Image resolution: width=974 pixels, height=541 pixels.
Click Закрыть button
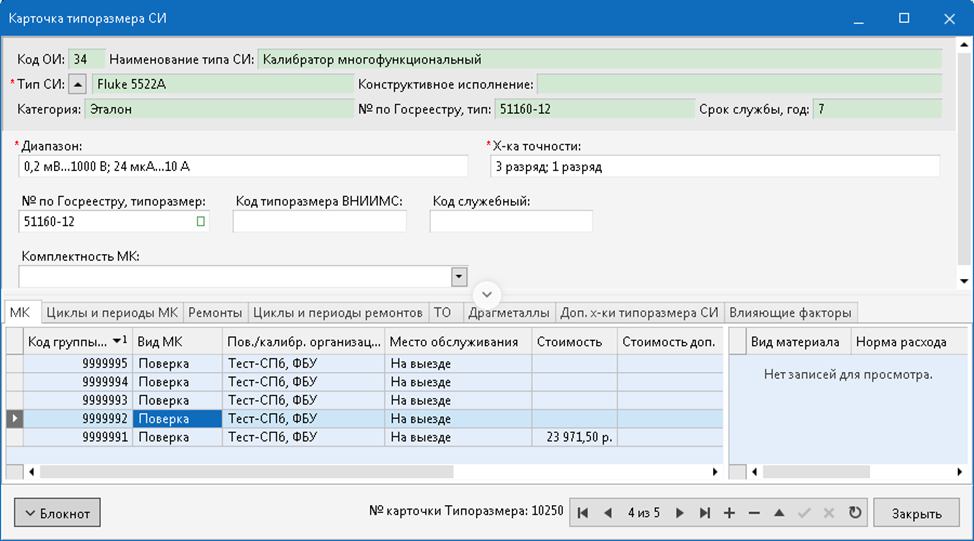point(916,513)
